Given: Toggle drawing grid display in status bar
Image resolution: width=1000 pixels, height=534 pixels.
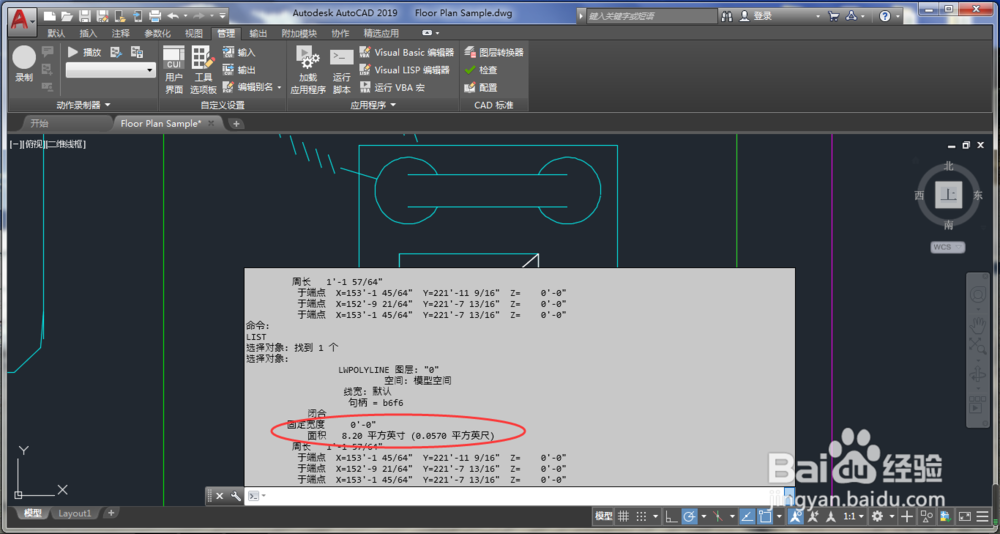Looking at the screenshot, I should point(624,516).
